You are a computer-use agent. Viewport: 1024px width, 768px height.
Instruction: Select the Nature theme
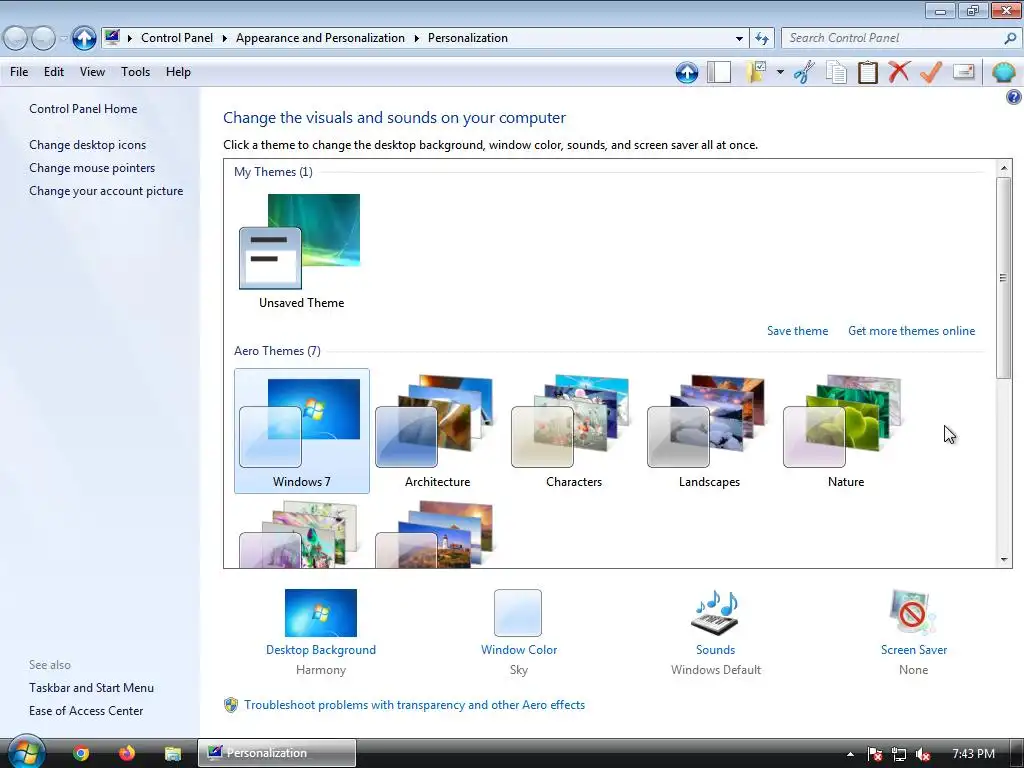[845, 431]
